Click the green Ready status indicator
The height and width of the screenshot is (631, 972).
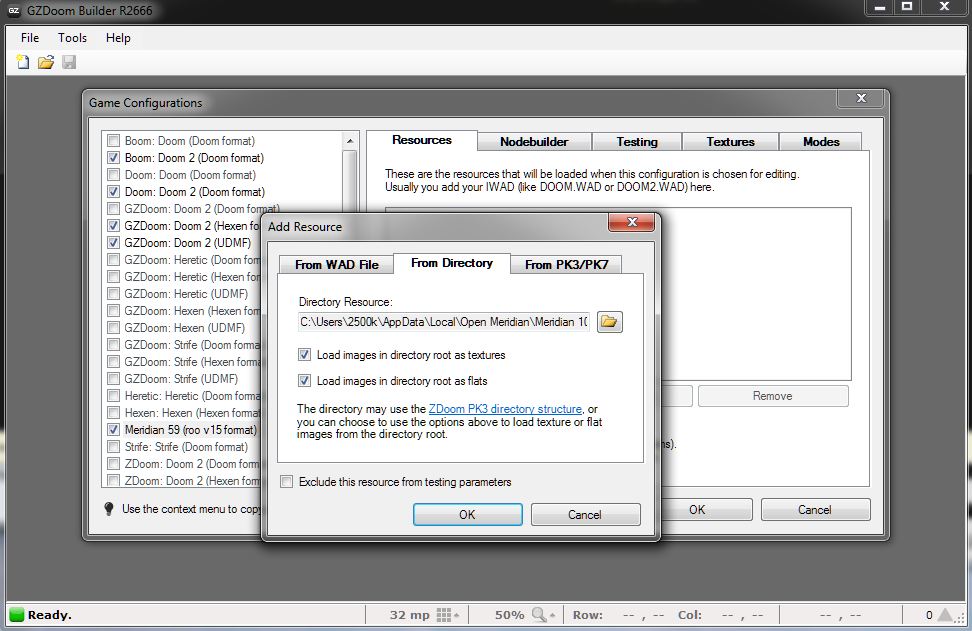[x=17, y=615]
